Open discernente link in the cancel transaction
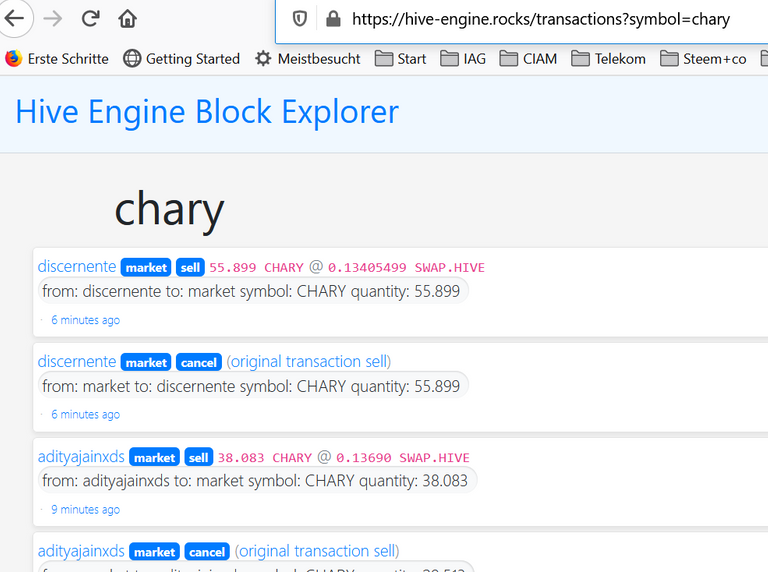 tap(77, 361)
